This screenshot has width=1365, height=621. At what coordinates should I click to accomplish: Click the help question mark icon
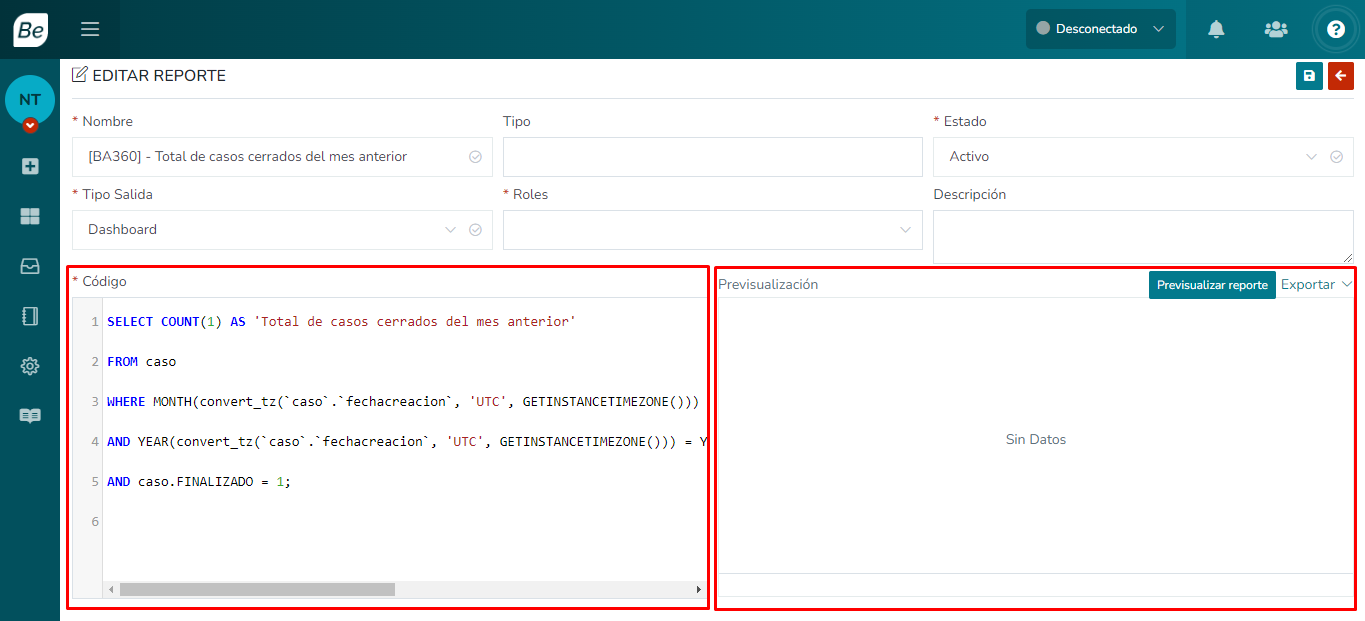(x=1335, y=29)
